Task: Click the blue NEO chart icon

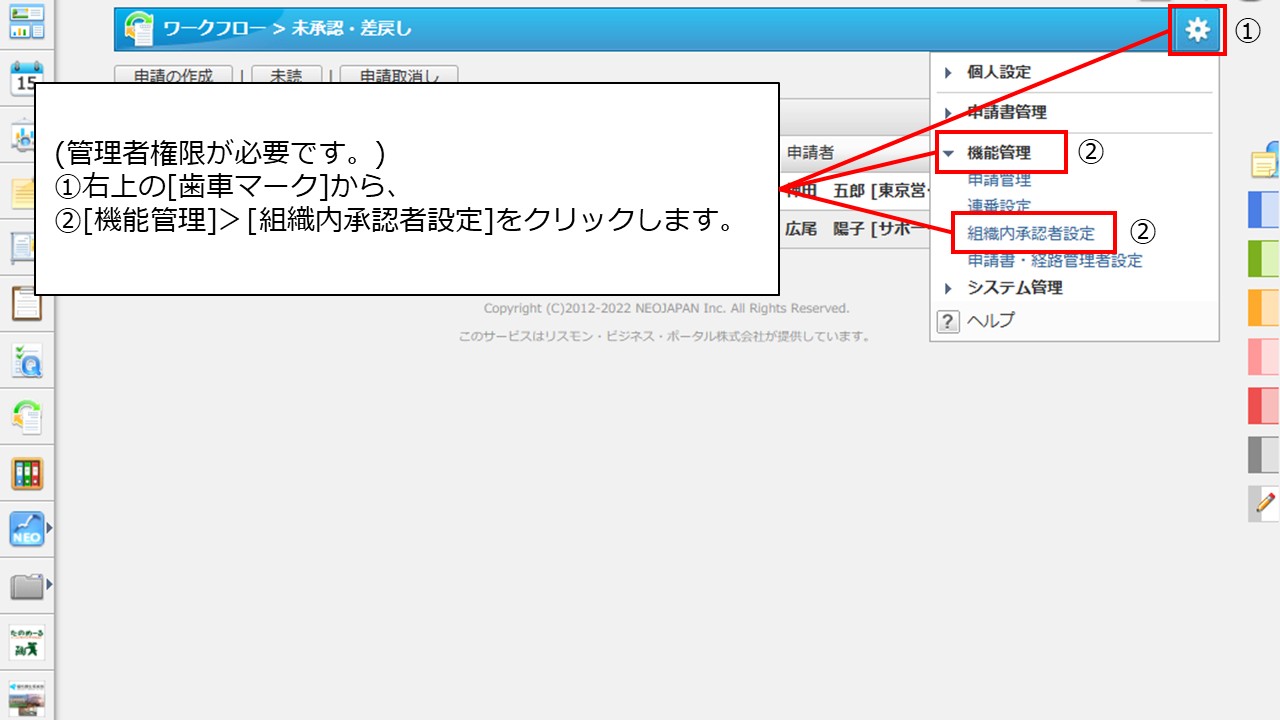Action: pyautogui.click(x=26, y=529)
